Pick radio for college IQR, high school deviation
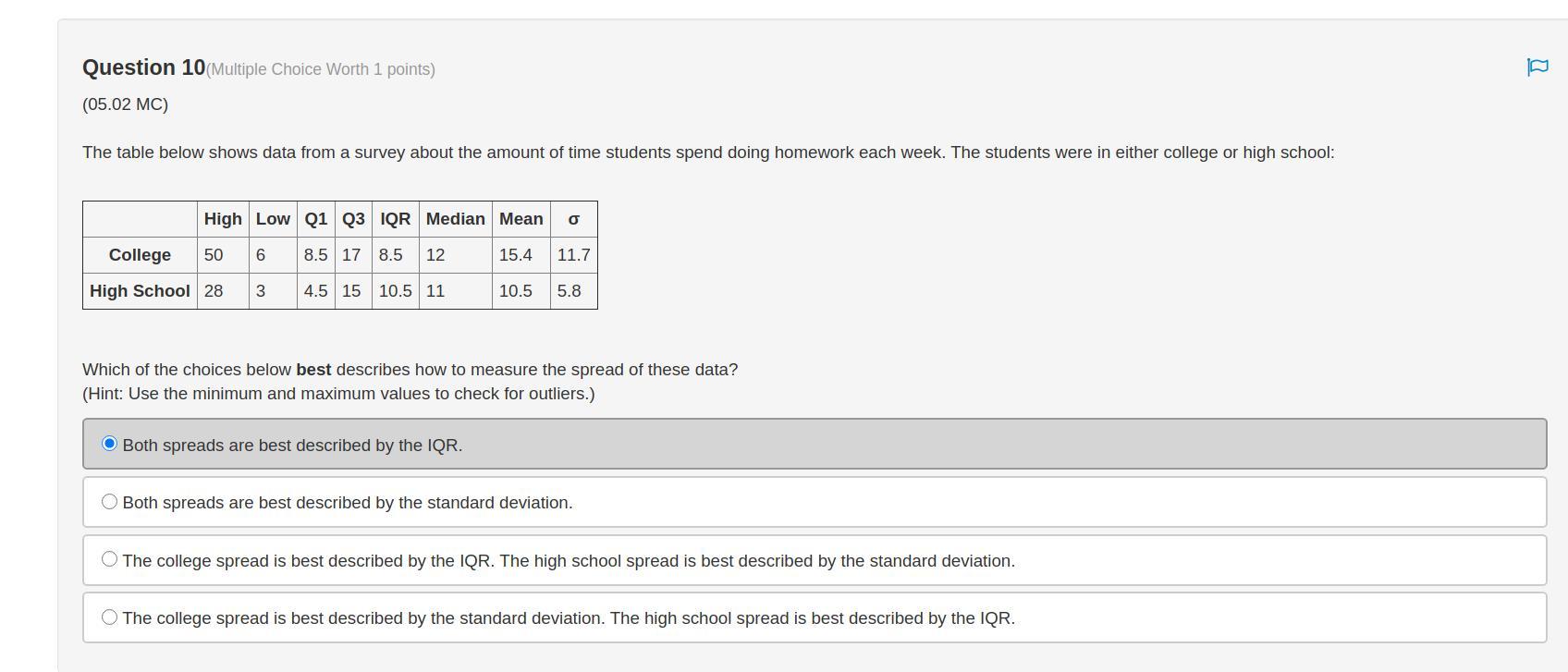Image resolution: width=1568 pixels, height=672 pixels. coord(109,559)
